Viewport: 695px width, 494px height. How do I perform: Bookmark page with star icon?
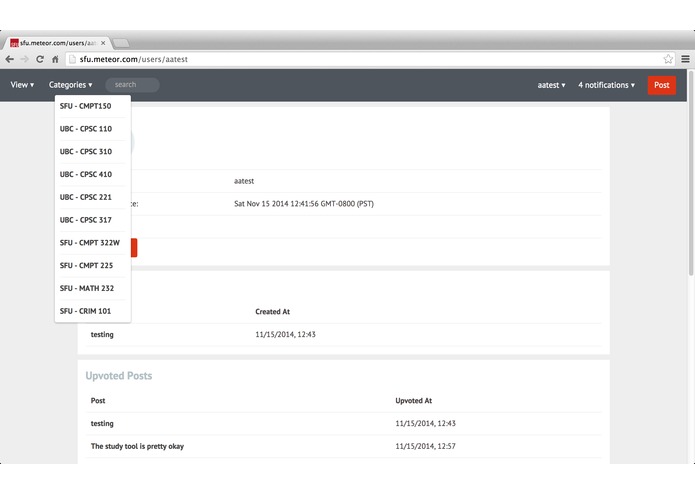(x=668, y=59)
